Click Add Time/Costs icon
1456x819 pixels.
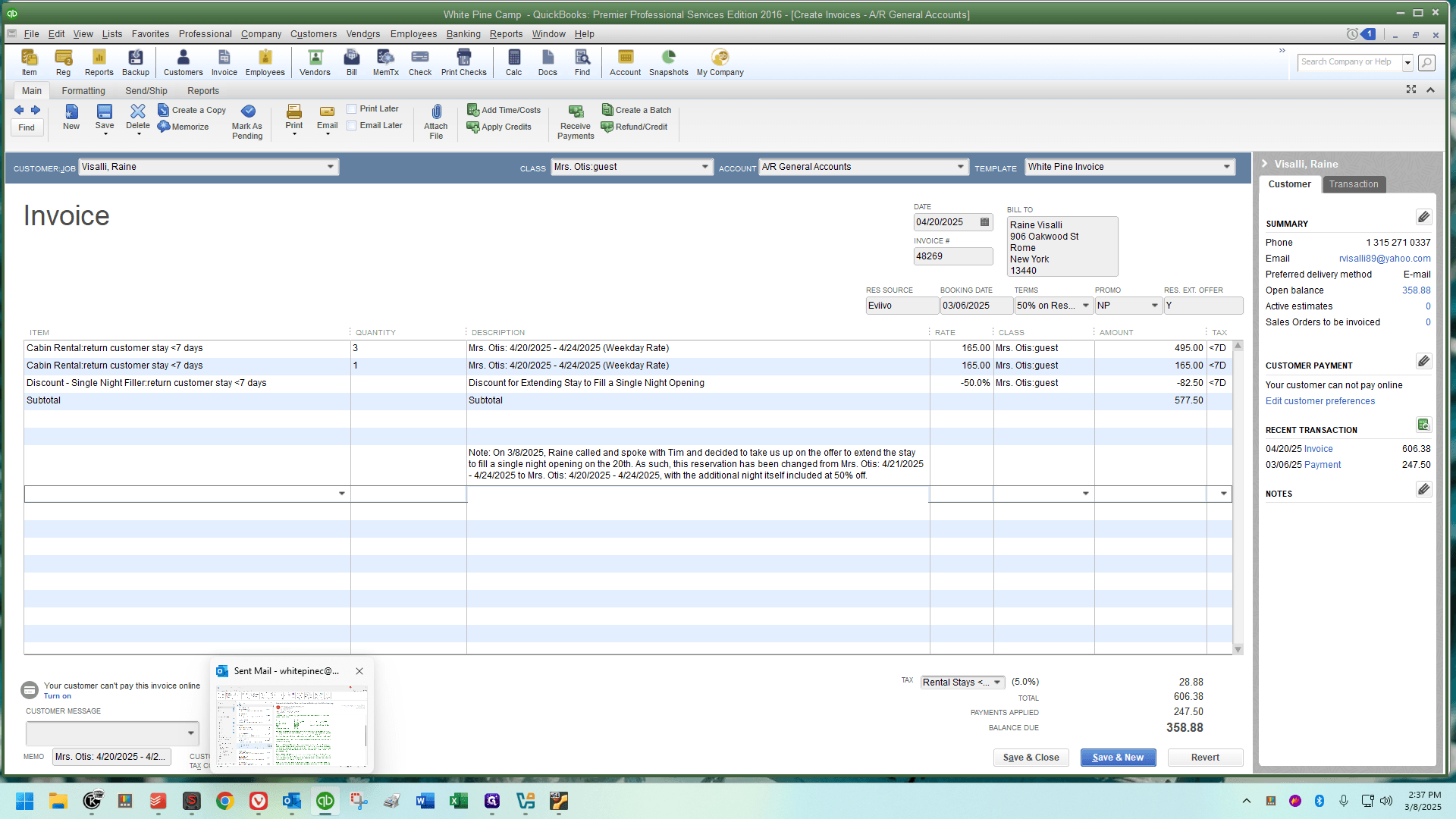pos(504,110)
